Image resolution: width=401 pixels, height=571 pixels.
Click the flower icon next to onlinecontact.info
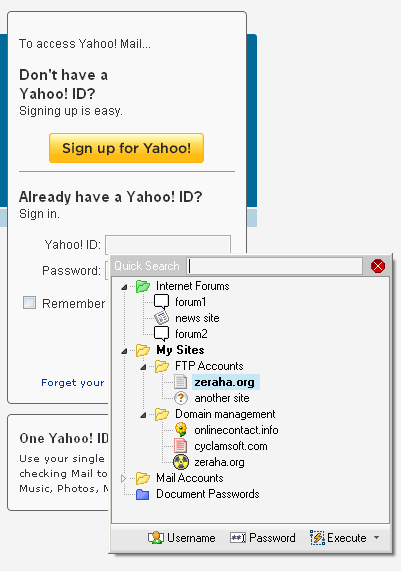click(x=181, y=430)
